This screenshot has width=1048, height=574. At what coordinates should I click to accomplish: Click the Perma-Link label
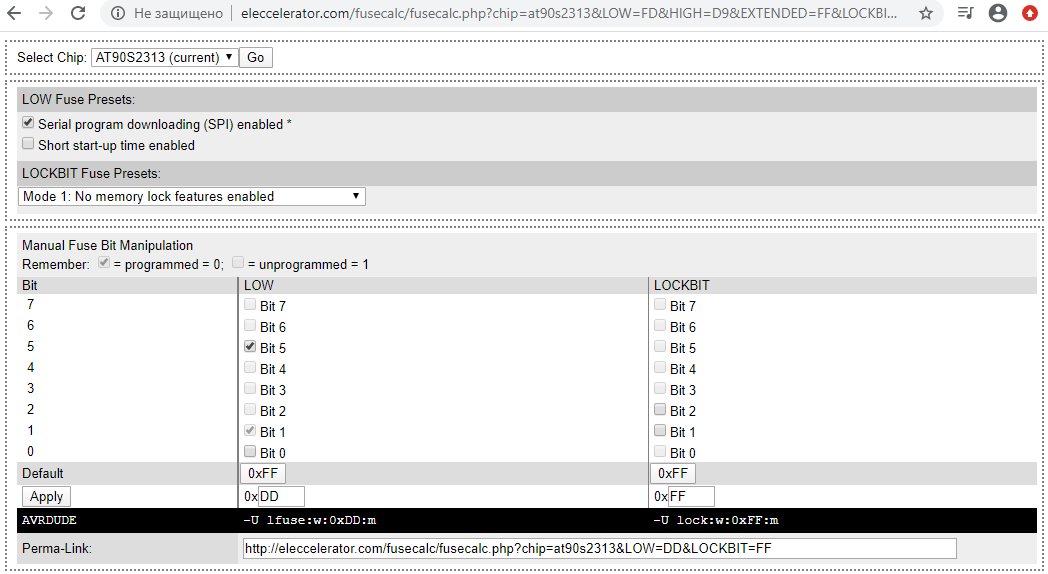[57, 548]
